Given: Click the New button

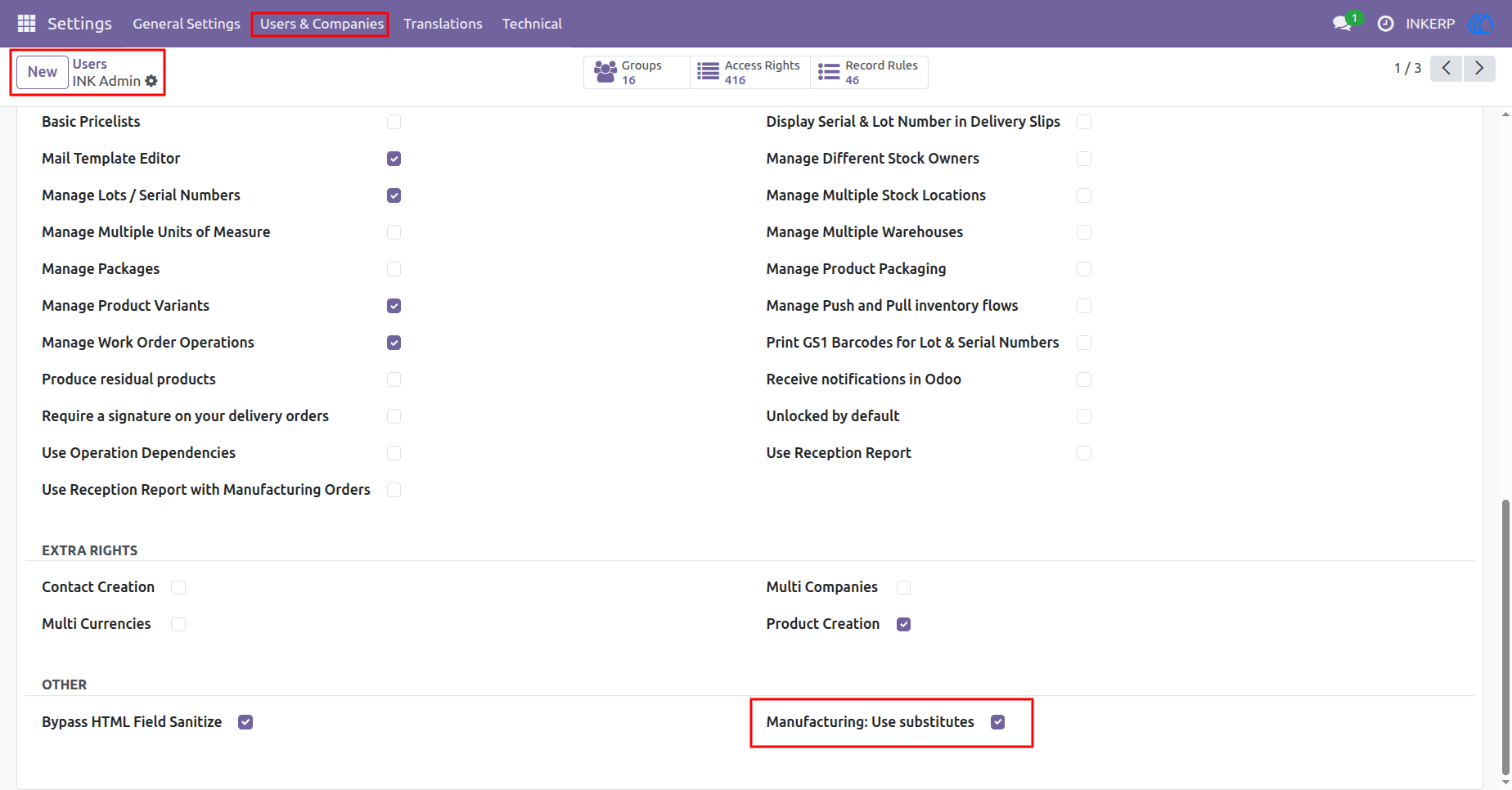Looking at the screenshot, I should pos(43,72).
